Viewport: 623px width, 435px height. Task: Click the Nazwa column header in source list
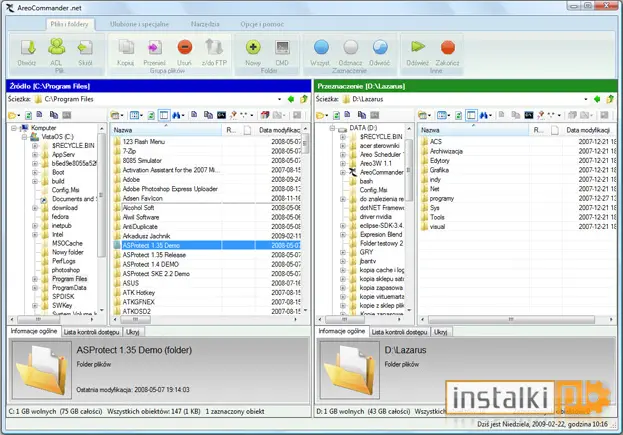pyautogui.click(x=167, y=130)
